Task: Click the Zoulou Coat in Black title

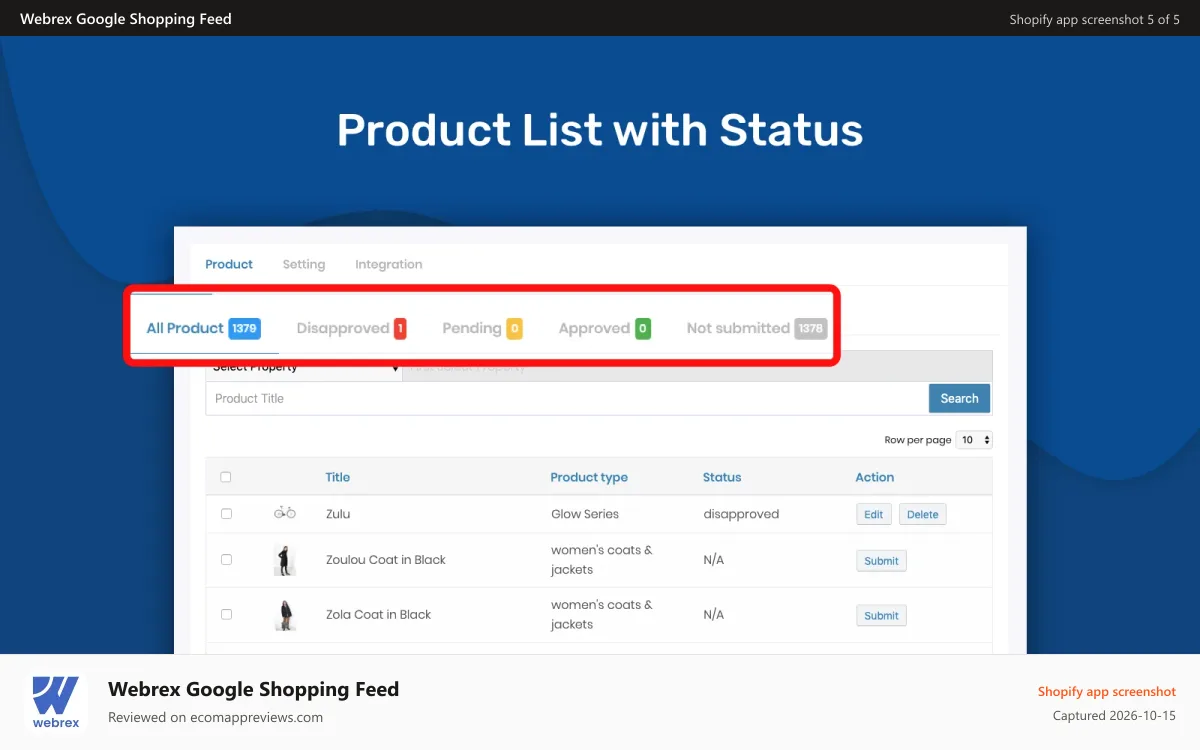Action: point(386,560)
